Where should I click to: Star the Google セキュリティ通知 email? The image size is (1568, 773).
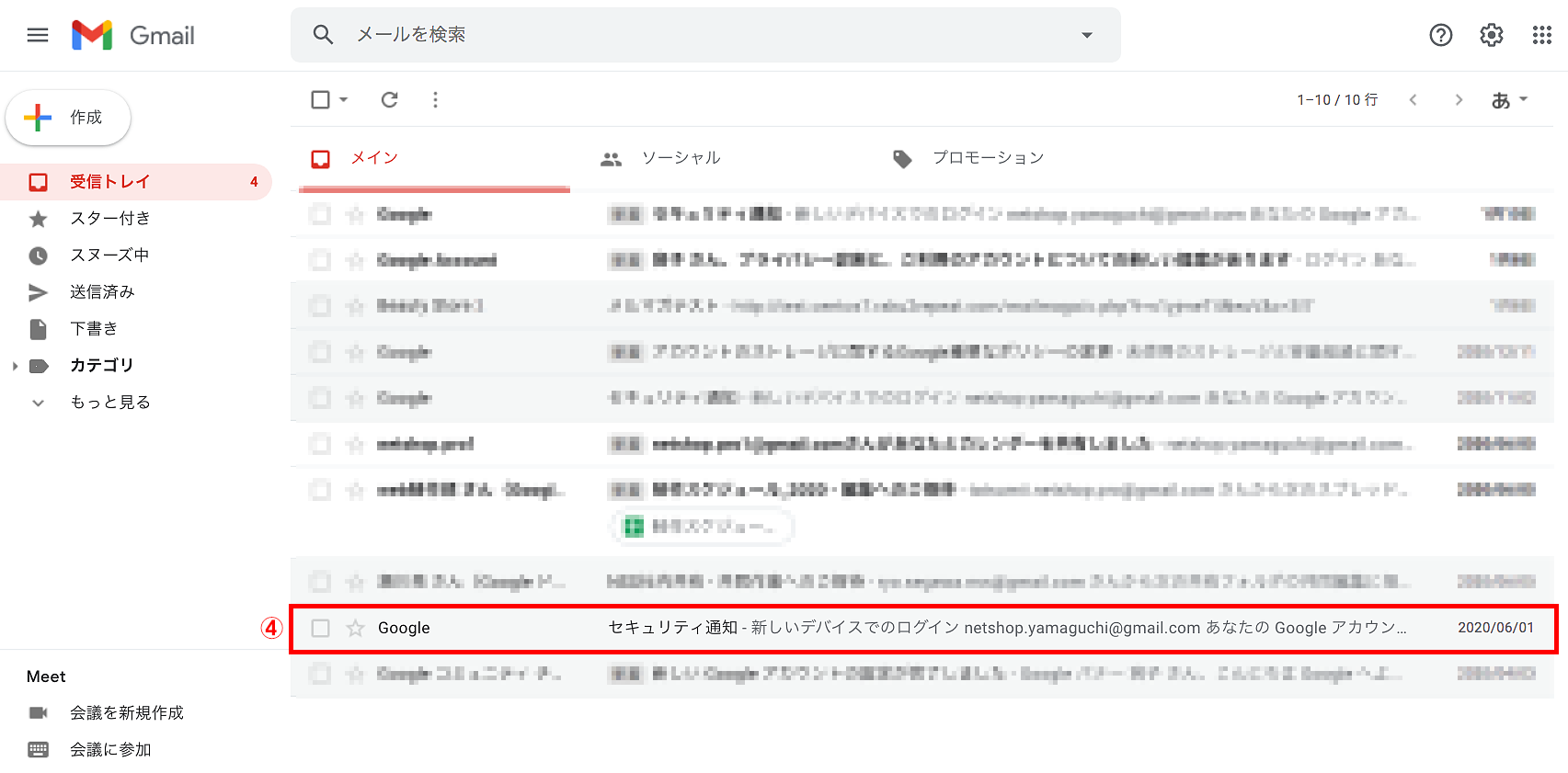tap(355, 628)
